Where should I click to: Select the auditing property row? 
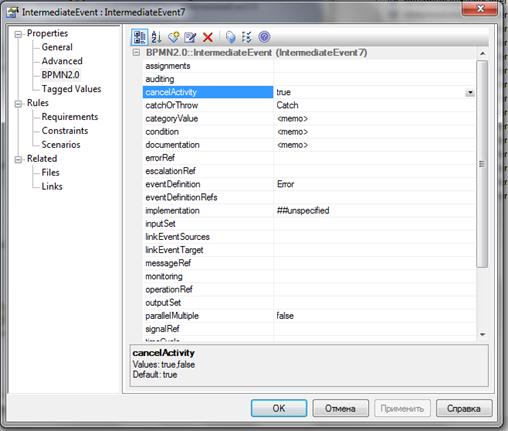click(308, 79)
